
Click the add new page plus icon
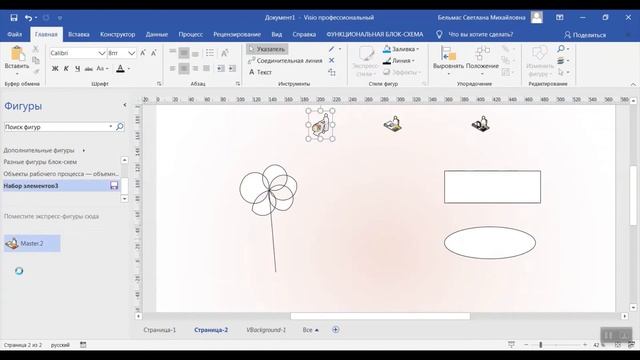[336, 330]
